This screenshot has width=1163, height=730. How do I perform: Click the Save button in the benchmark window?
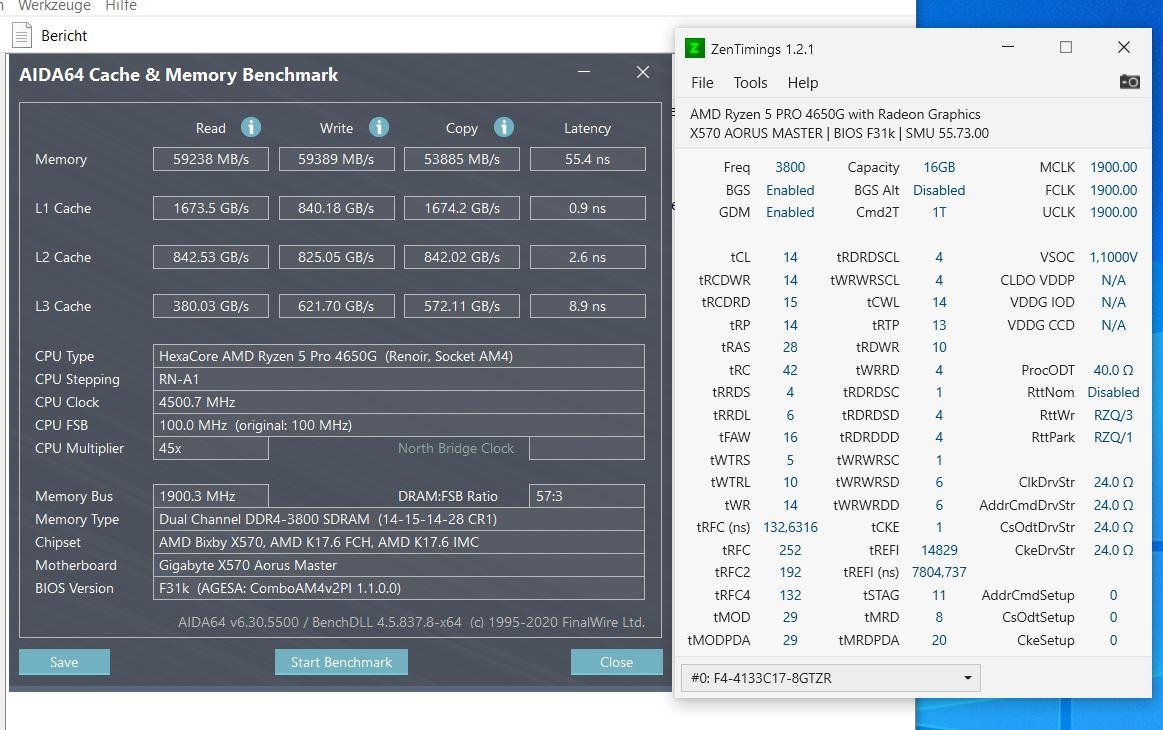coord(64,662)
